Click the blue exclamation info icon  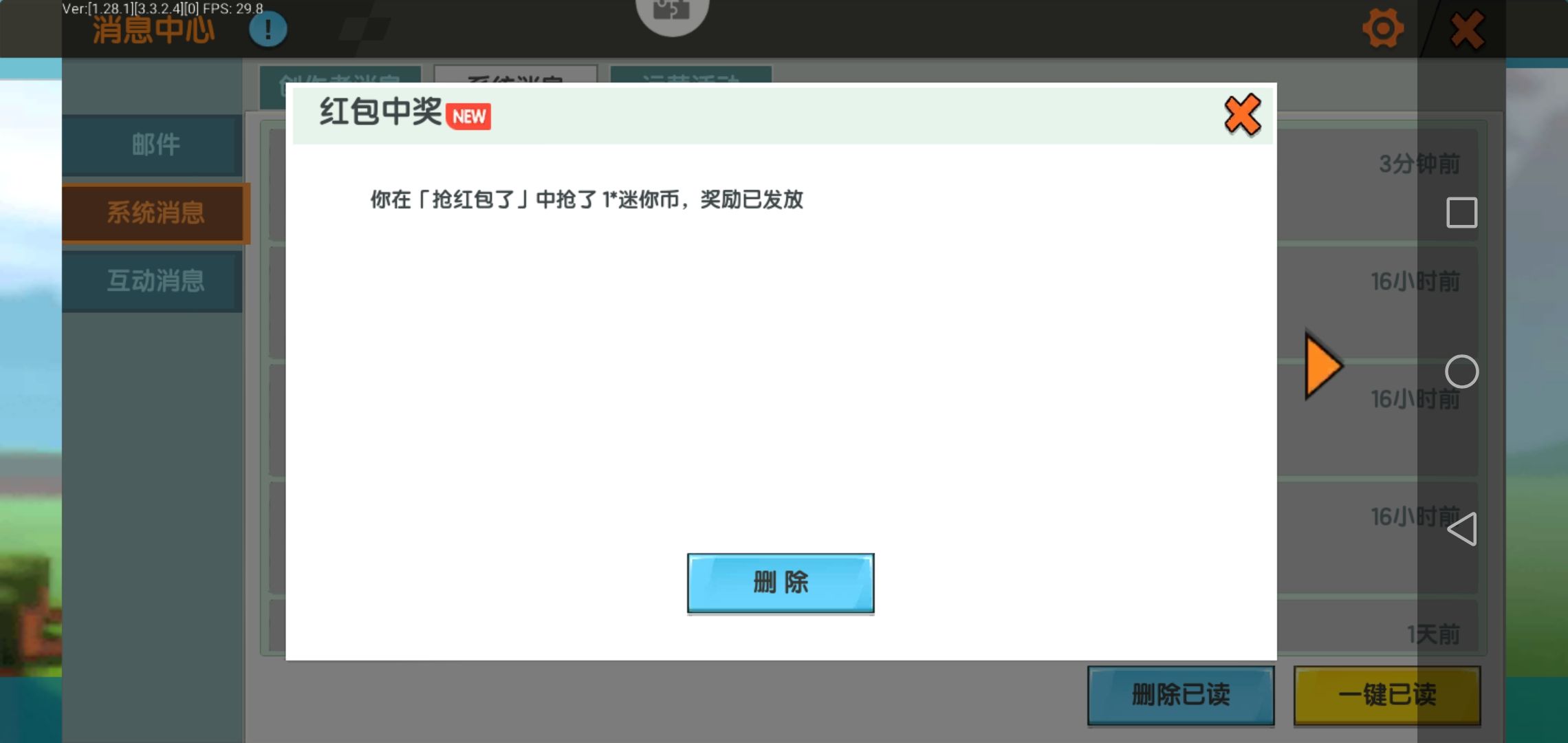coord(268,30)
